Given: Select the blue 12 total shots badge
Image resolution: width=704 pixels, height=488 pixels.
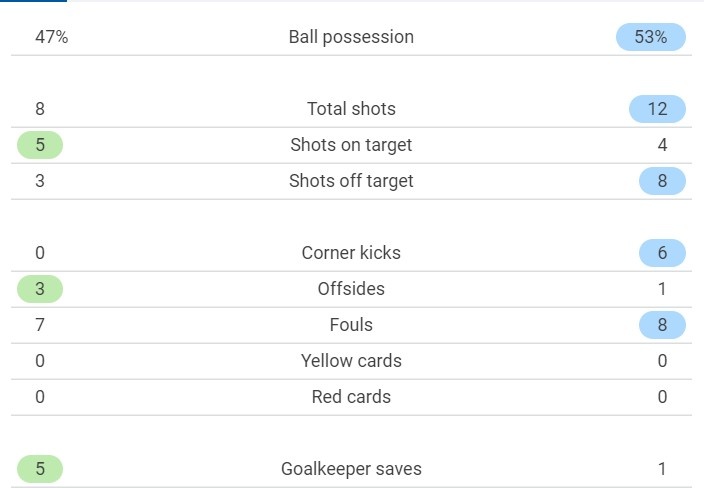Looking at the screenshot, I should click(657, 109).
